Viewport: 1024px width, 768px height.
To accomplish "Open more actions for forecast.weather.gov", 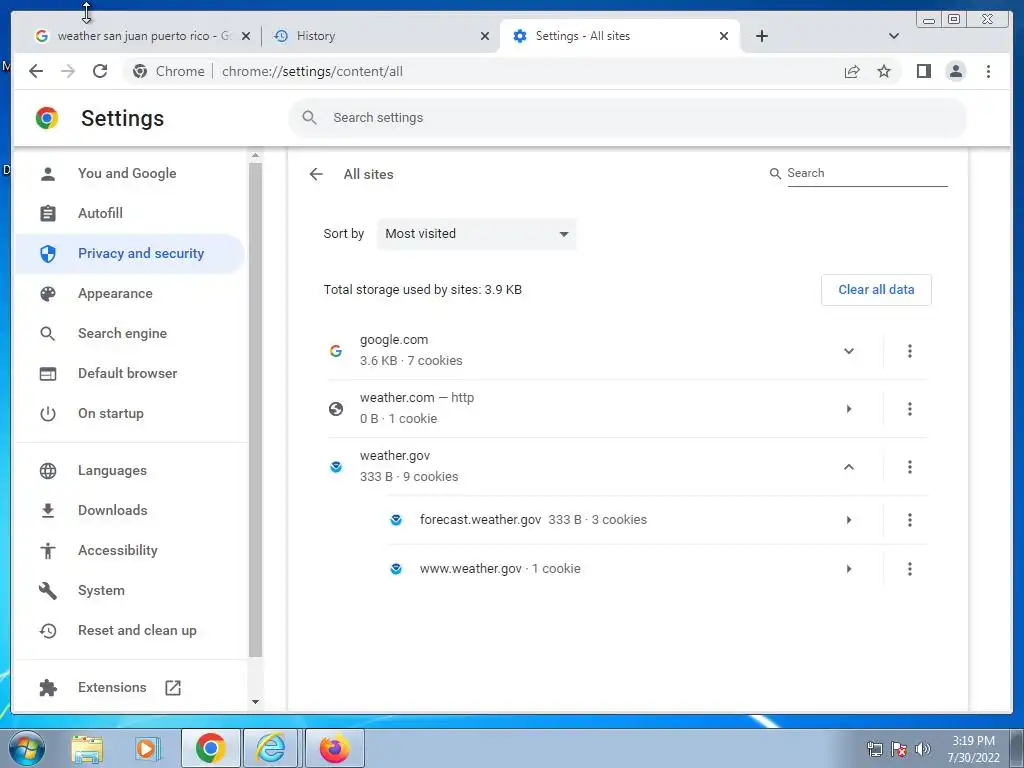I will 909,520.
